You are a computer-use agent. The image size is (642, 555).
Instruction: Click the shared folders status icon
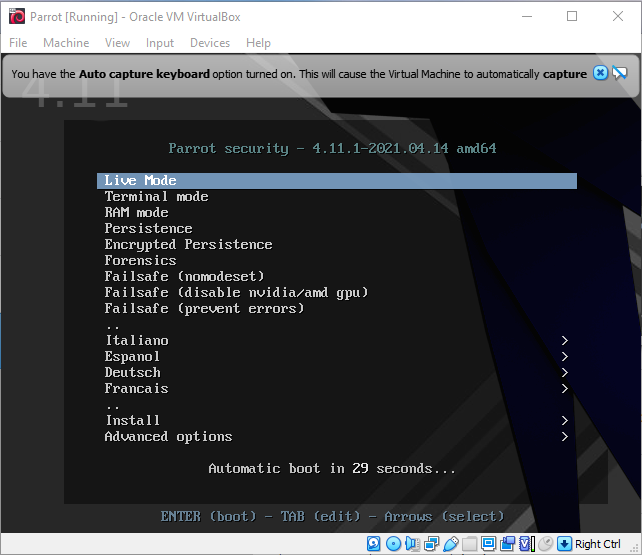[x=469, y=544]
